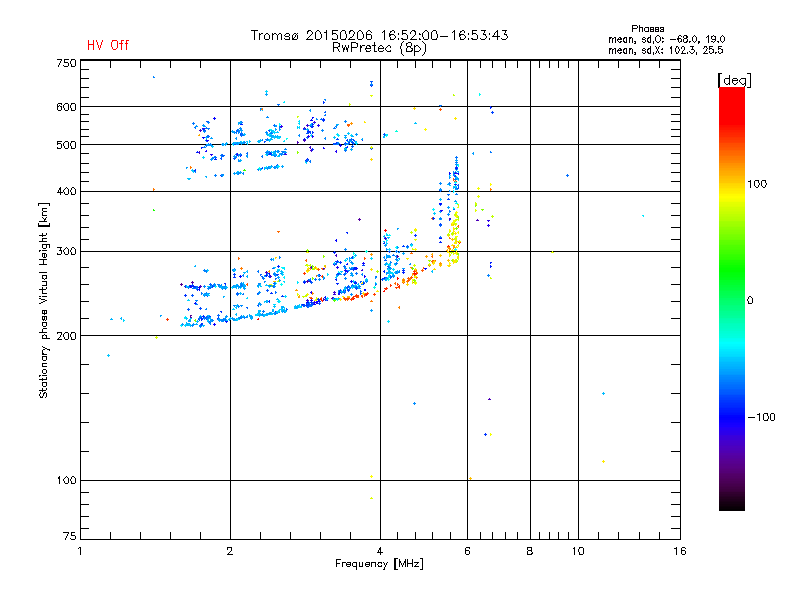The image size is (800, 600).
Task: Click the y-axis '300' tick label
Action: 66,251
